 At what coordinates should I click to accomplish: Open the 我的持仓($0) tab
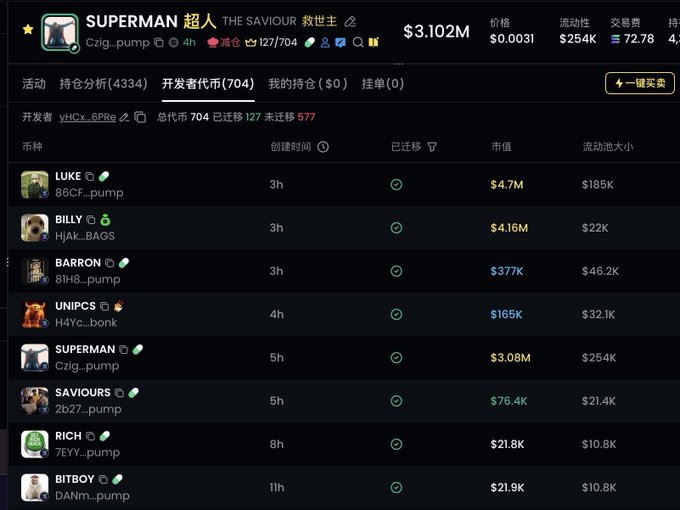point(307,83)
